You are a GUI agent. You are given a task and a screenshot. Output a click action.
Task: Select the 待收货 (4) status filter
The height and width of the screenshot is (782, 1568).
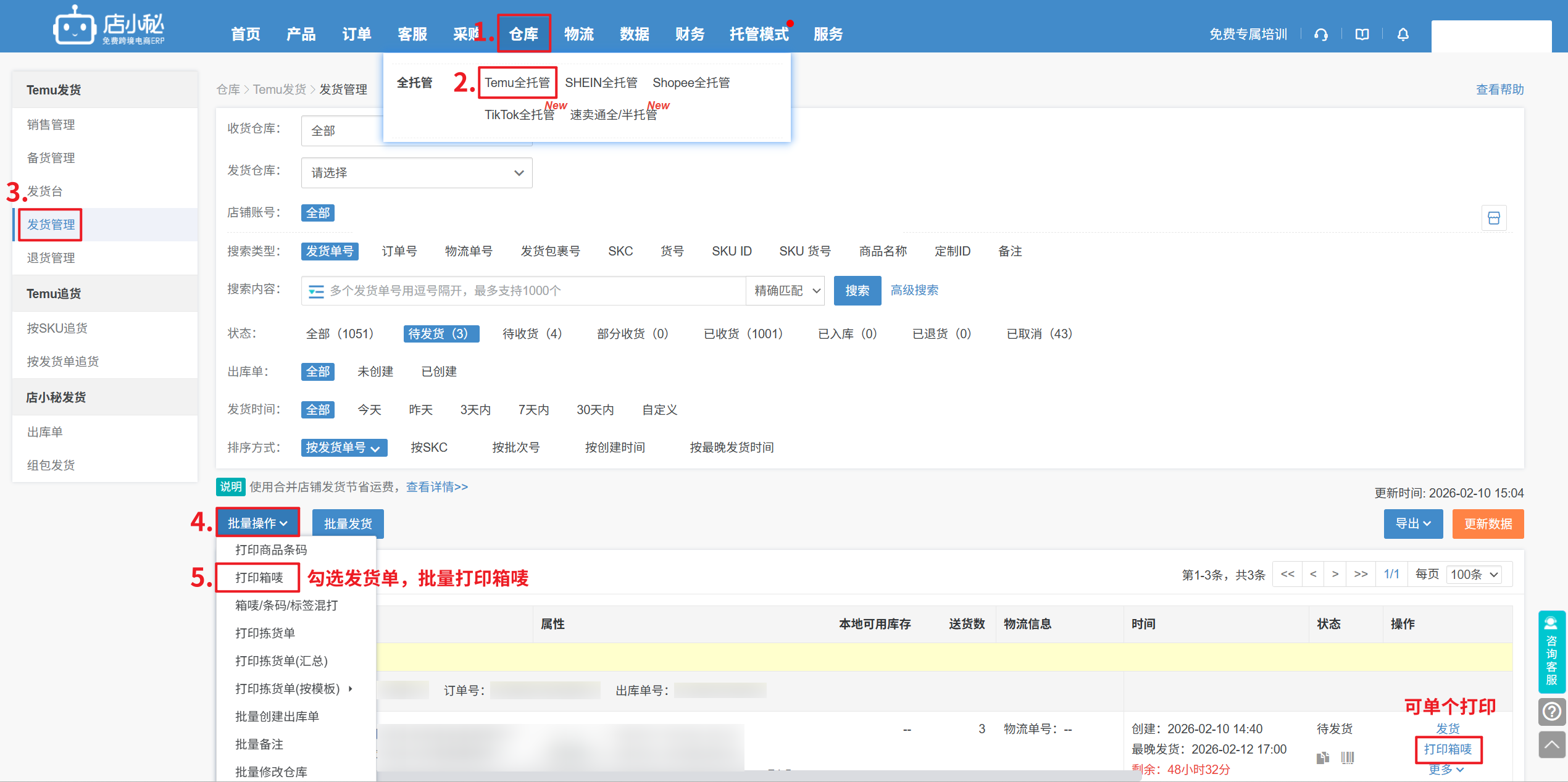(x=532, y=334)
